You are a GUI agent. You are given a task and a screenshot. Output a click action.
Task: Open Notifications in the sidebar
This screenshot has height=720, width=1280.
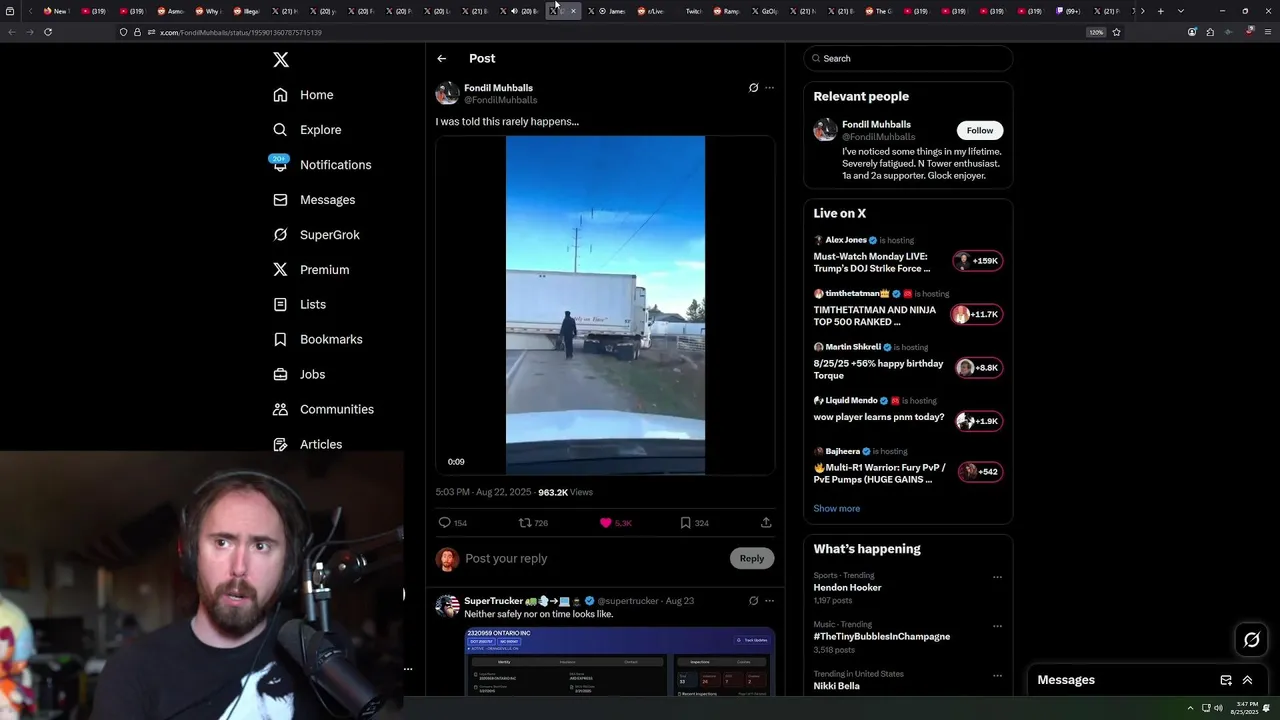tap(321, 165)
